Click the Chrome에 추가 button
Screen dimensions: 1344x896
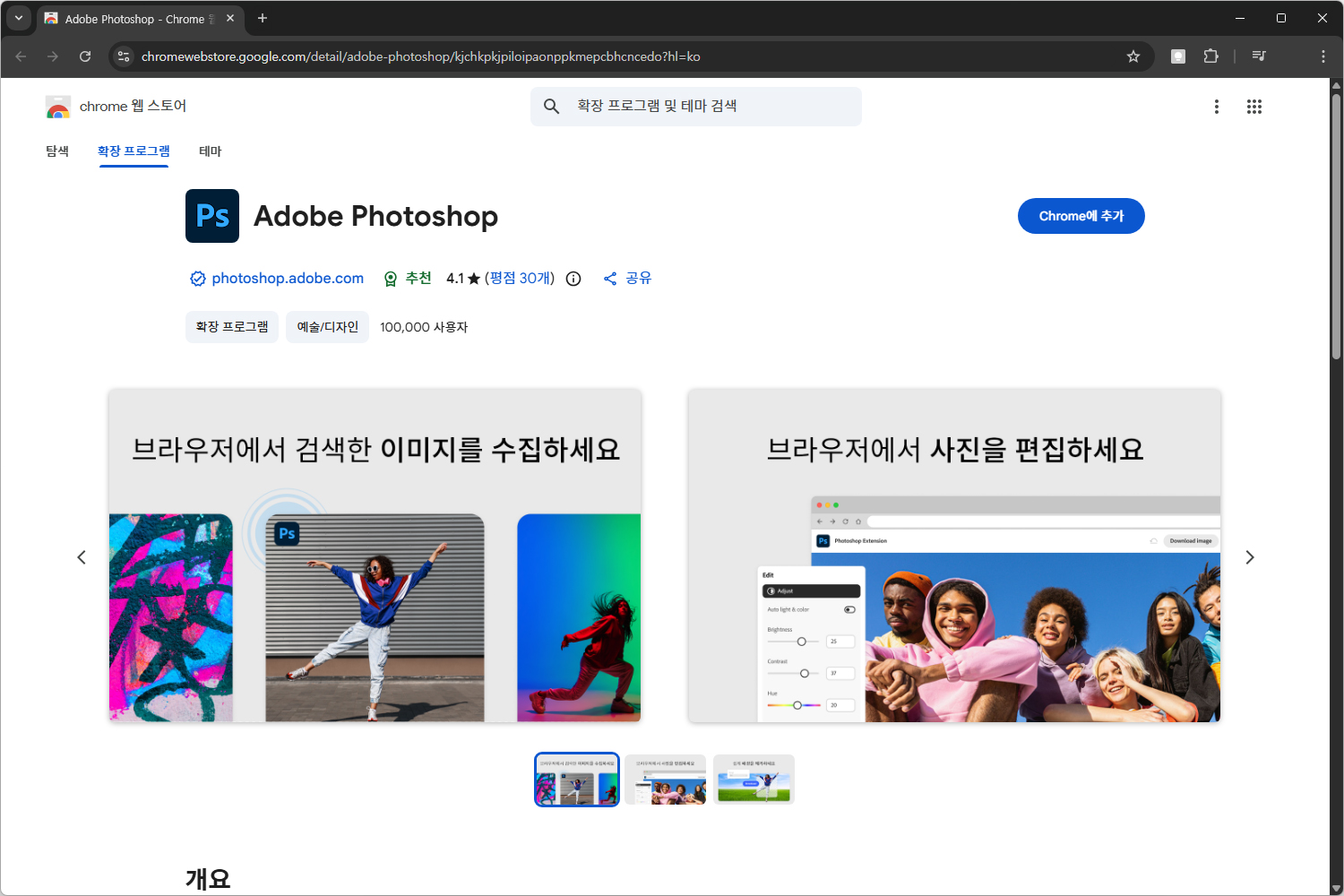1081,216
